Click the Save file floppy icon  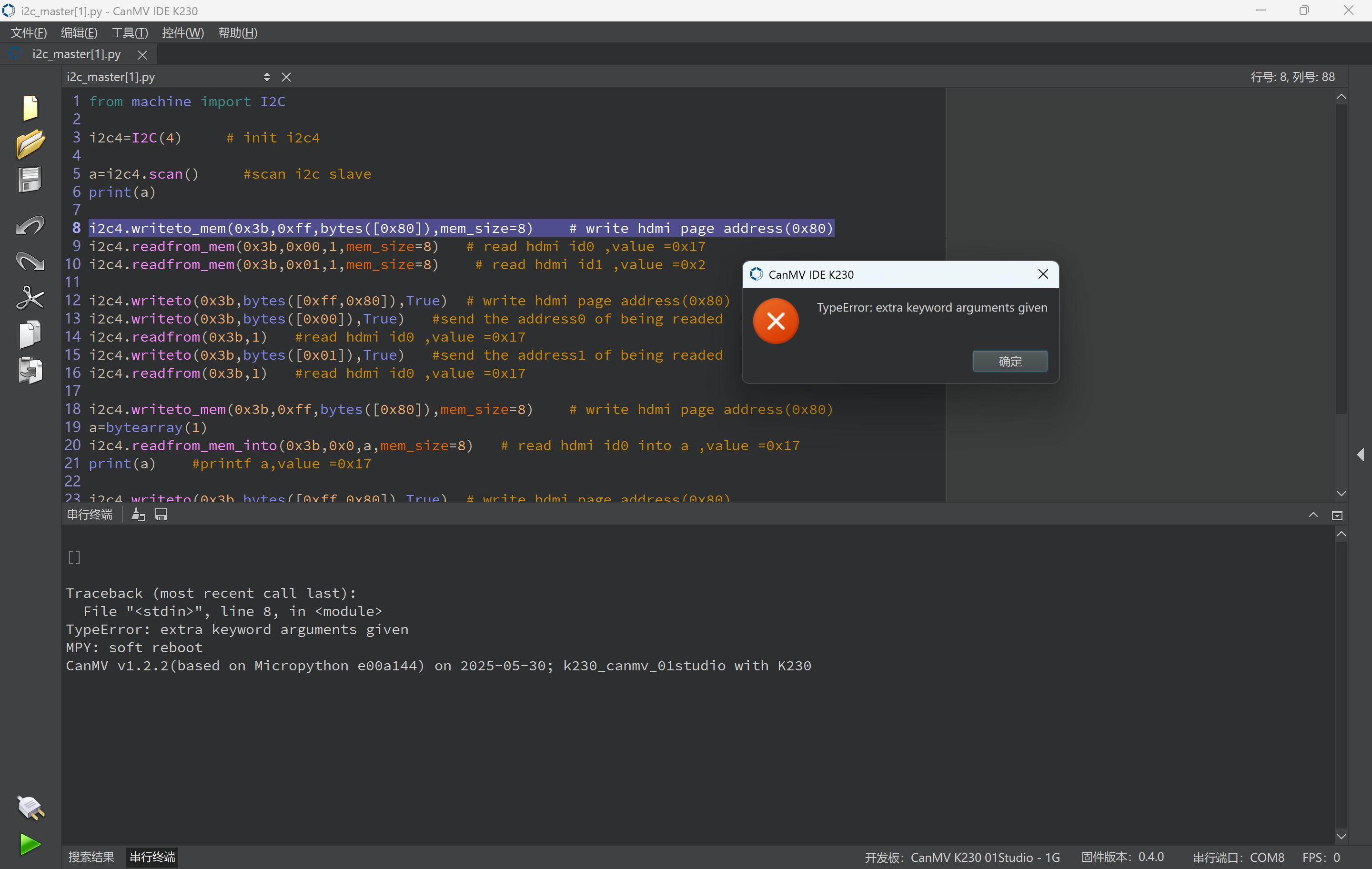pyautogui.click(x=30, y=180)
